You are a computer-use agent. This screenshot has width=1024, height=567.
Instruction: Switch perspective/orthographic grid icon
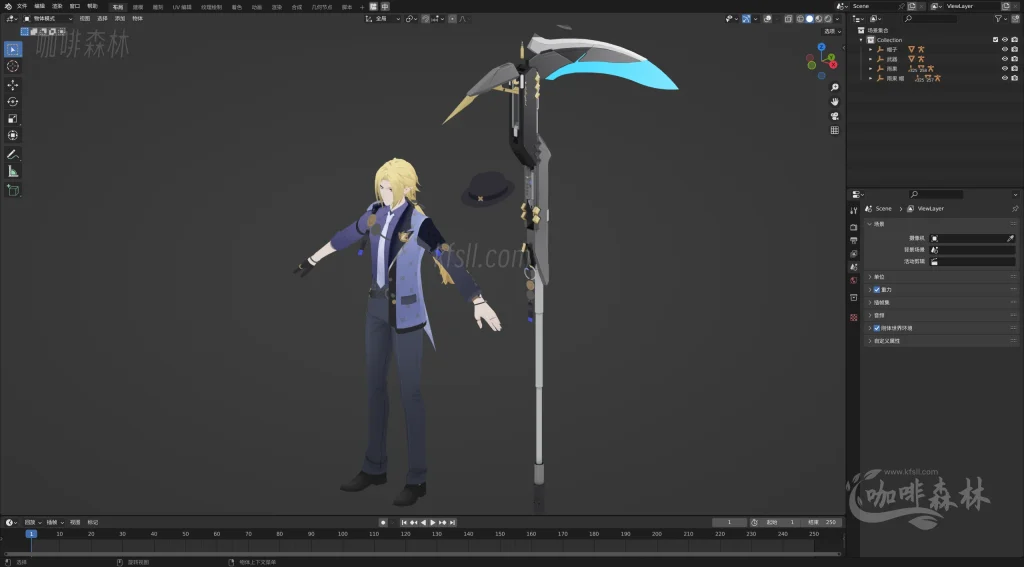[x=835, y=130]
